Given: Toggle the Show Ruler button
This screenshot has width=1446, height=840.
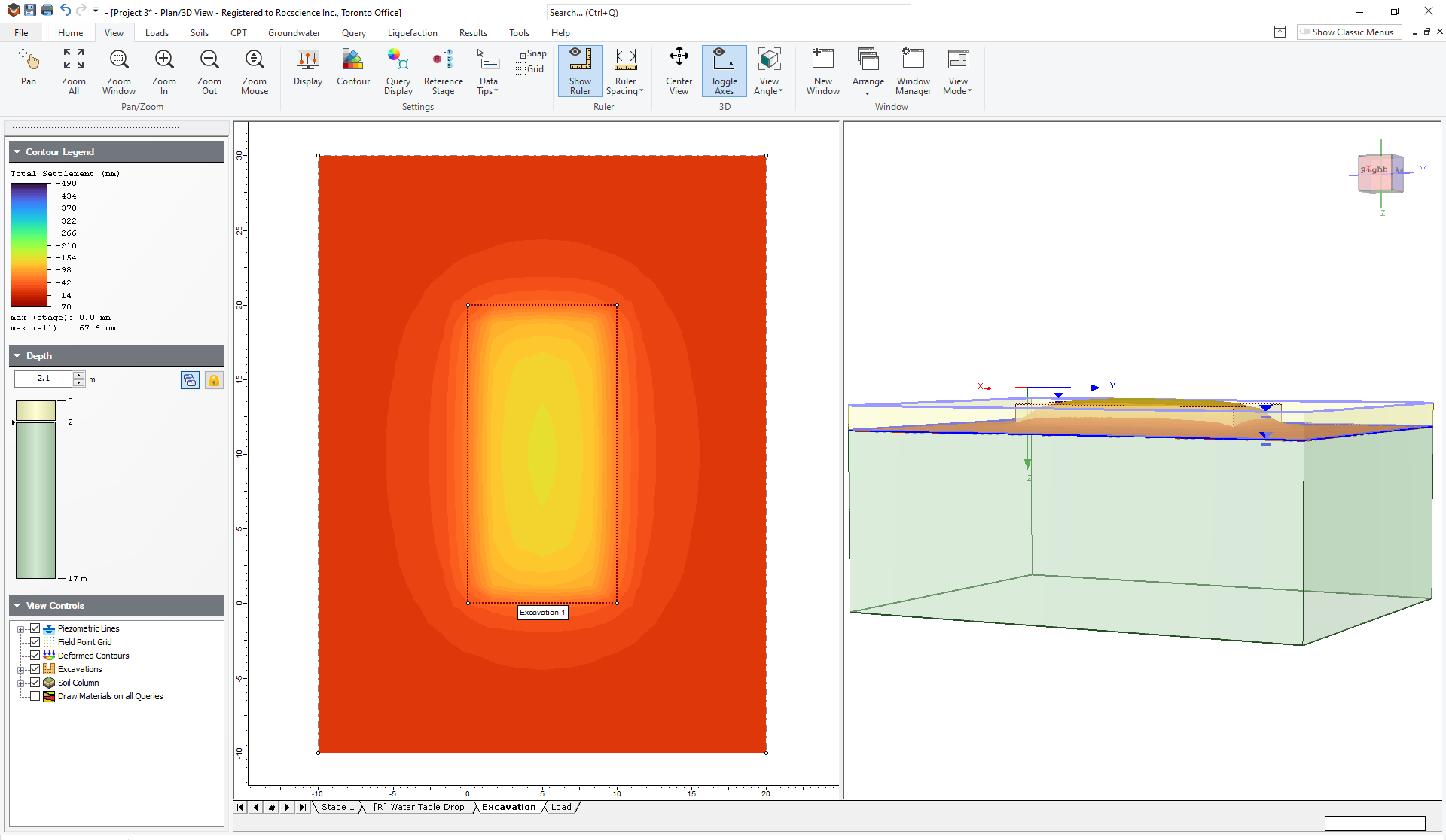Looking at the screenshot, I should pyautogui.click(x=580, y=70).
